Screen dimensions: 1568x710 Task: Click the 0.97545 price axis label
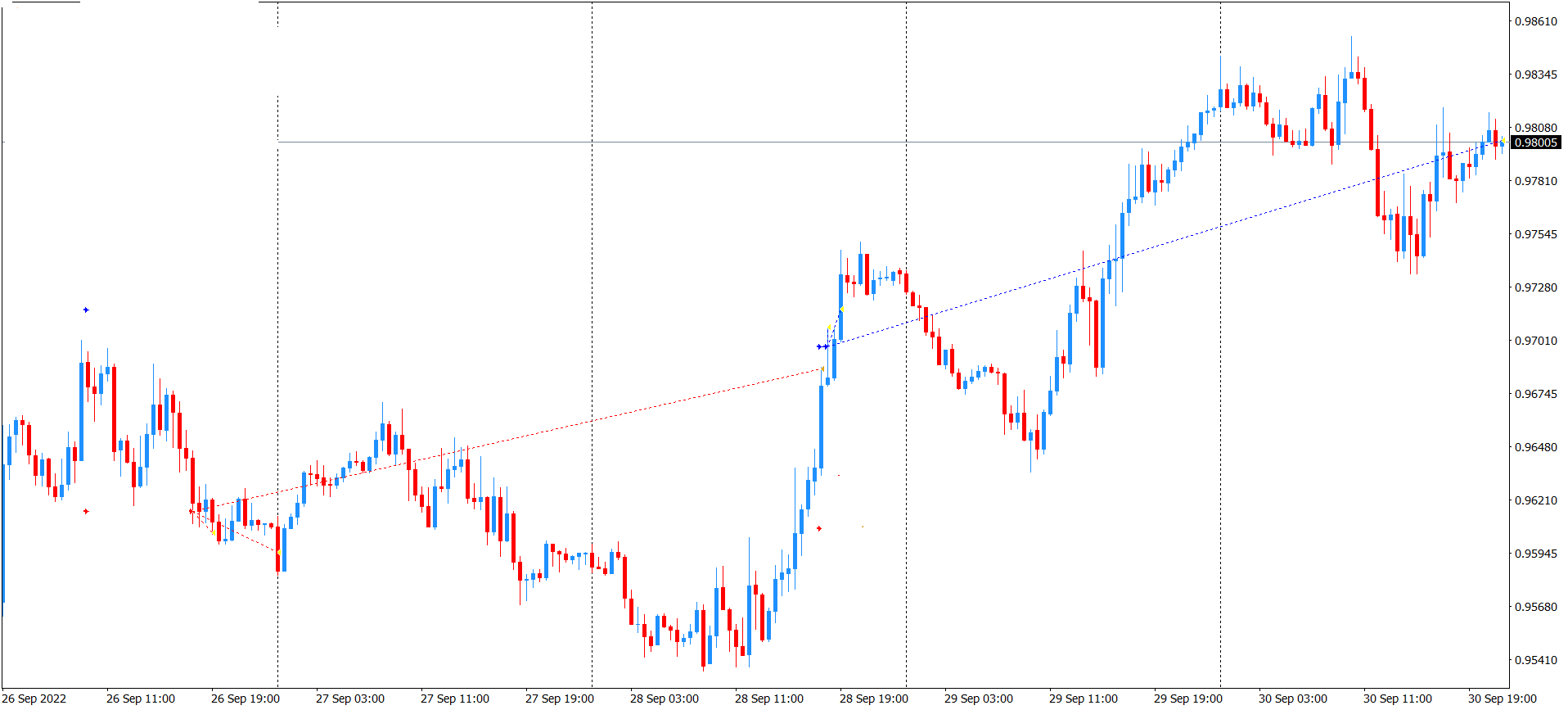(1536, 234)
